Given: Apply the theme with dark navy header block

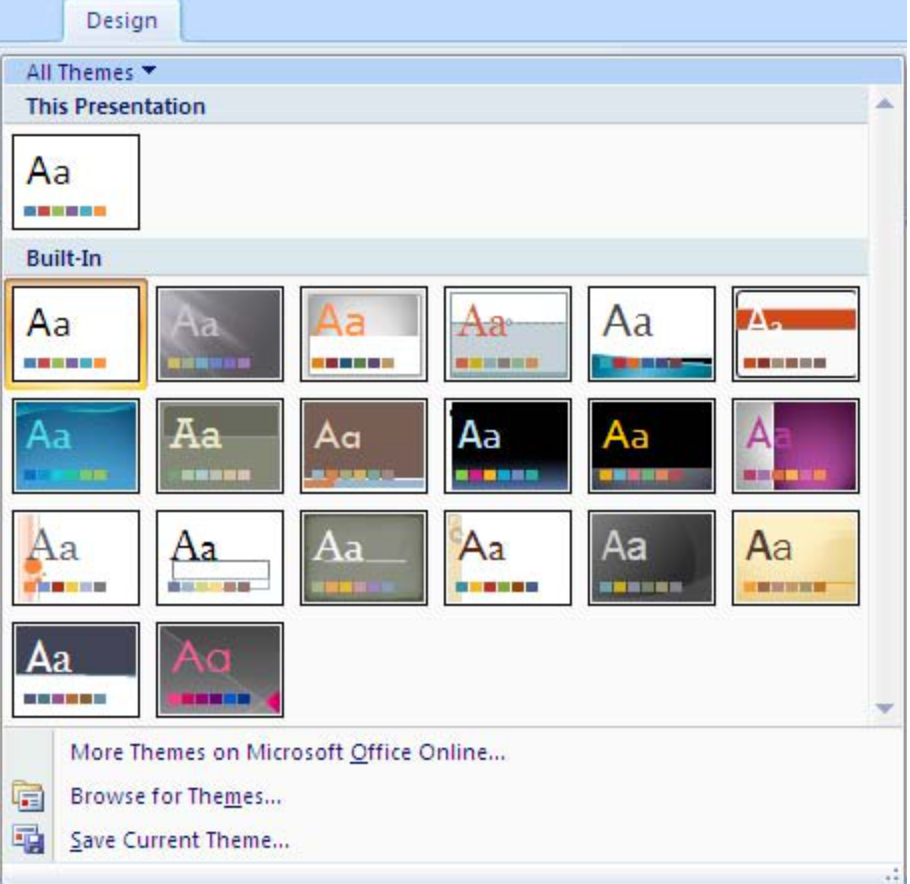Looking at the screenshot, I should (x=76, y=670).
